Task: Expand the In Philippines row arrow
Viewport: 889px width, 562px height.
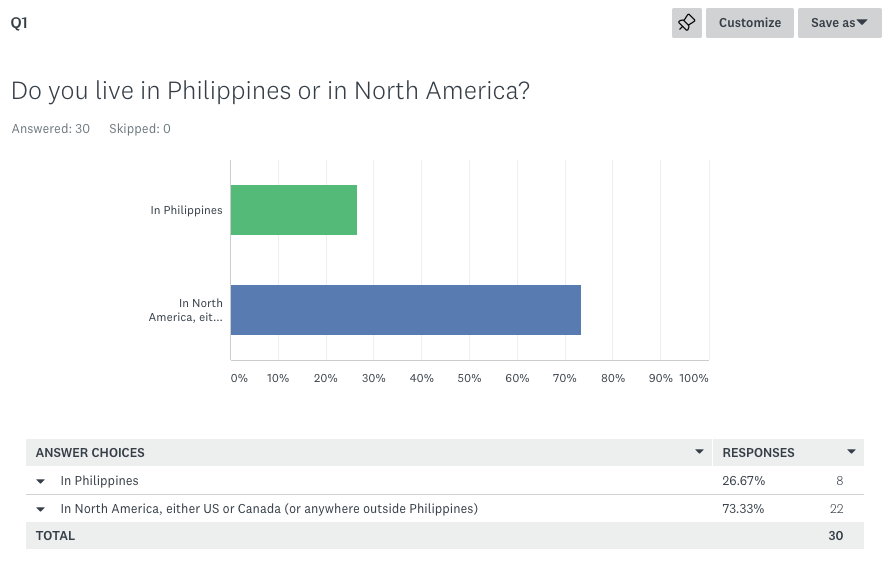Action: pos(40,481)
